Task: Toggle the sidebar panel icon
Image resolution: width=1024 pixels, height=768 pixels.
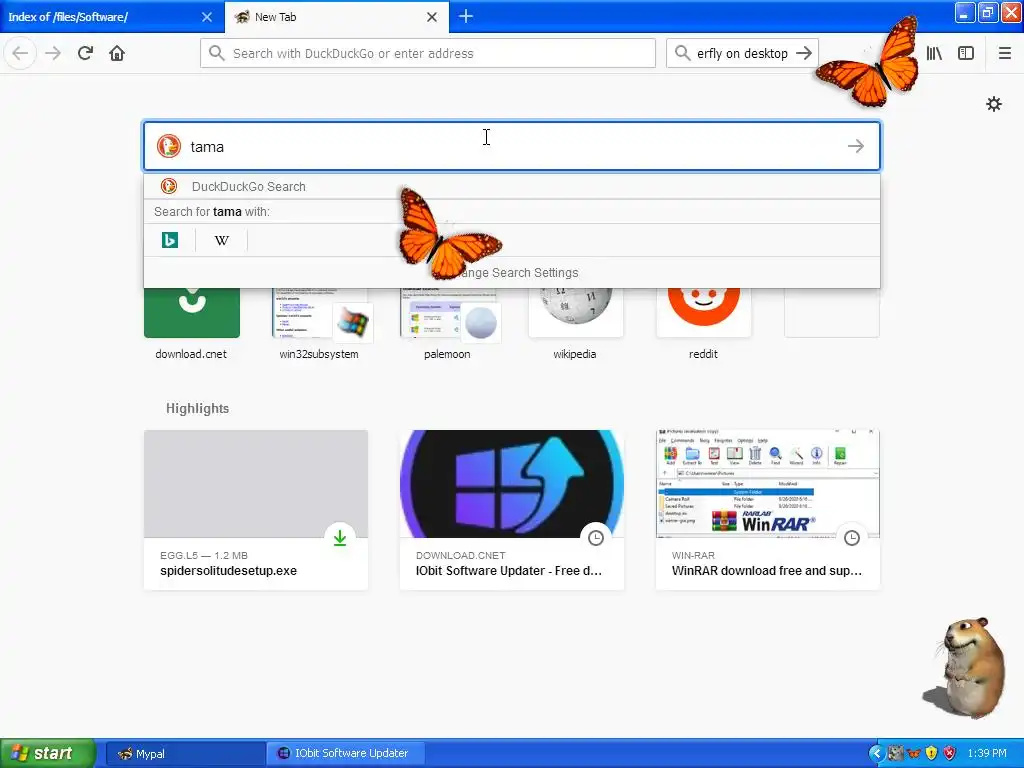Action: click(x=966, y=53)
